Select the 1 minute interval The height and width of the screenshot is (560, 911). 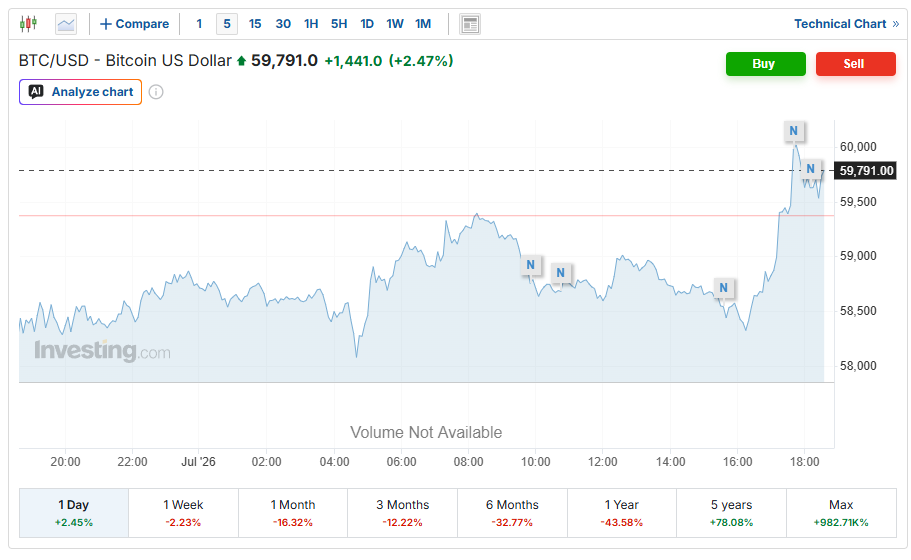(199, 24)
